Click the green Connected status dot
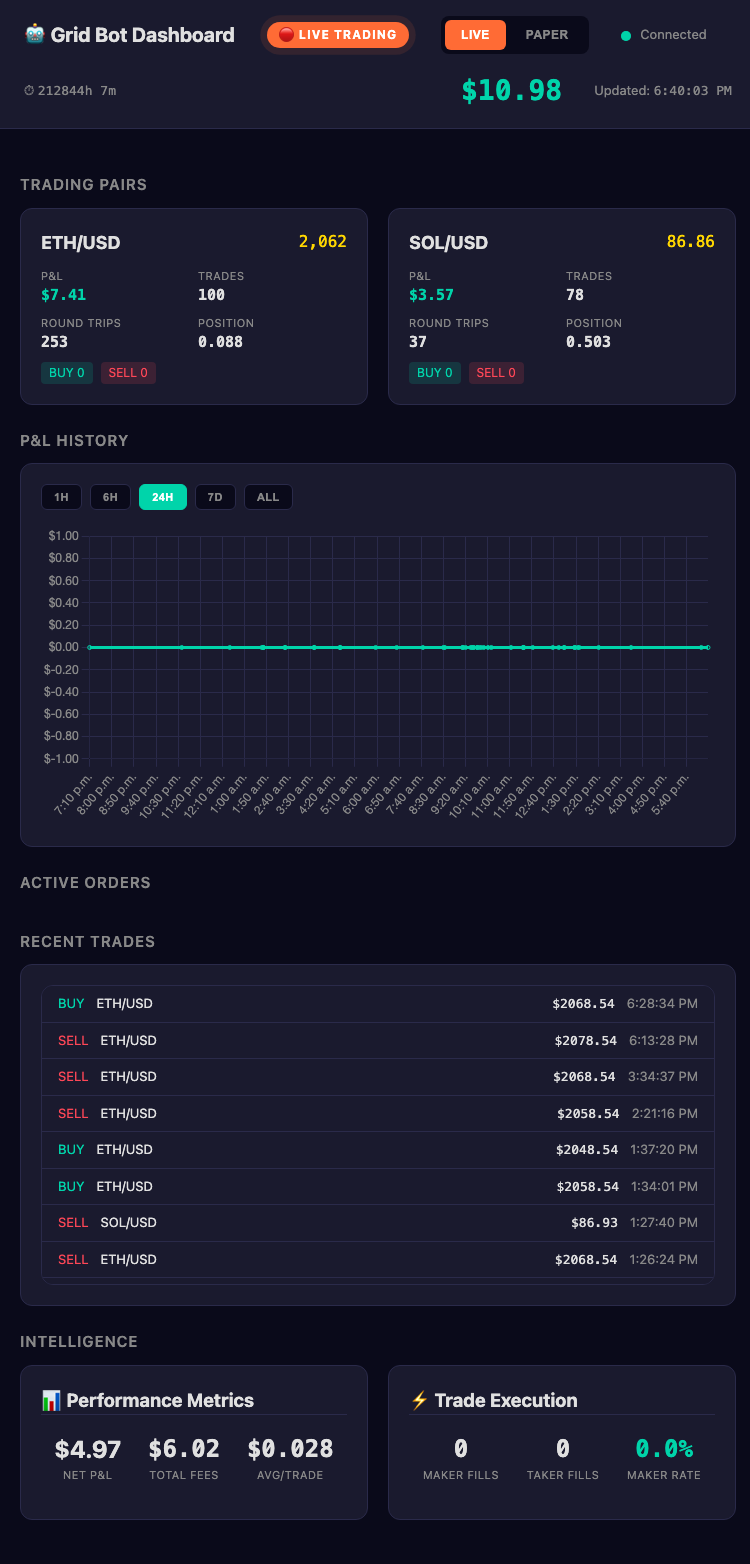The image size is (750, 1564). (626, 34)
